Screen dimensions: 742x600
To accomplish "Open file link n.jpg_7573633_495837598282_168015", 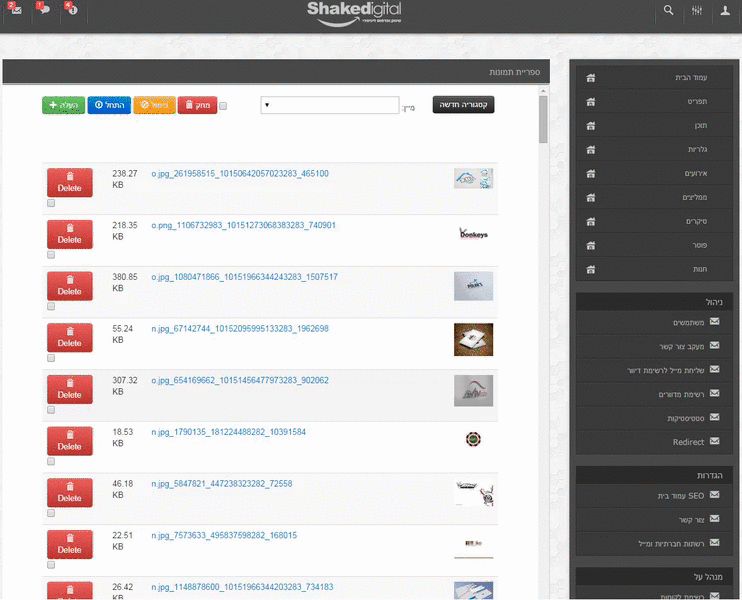I will coord(224,535).
